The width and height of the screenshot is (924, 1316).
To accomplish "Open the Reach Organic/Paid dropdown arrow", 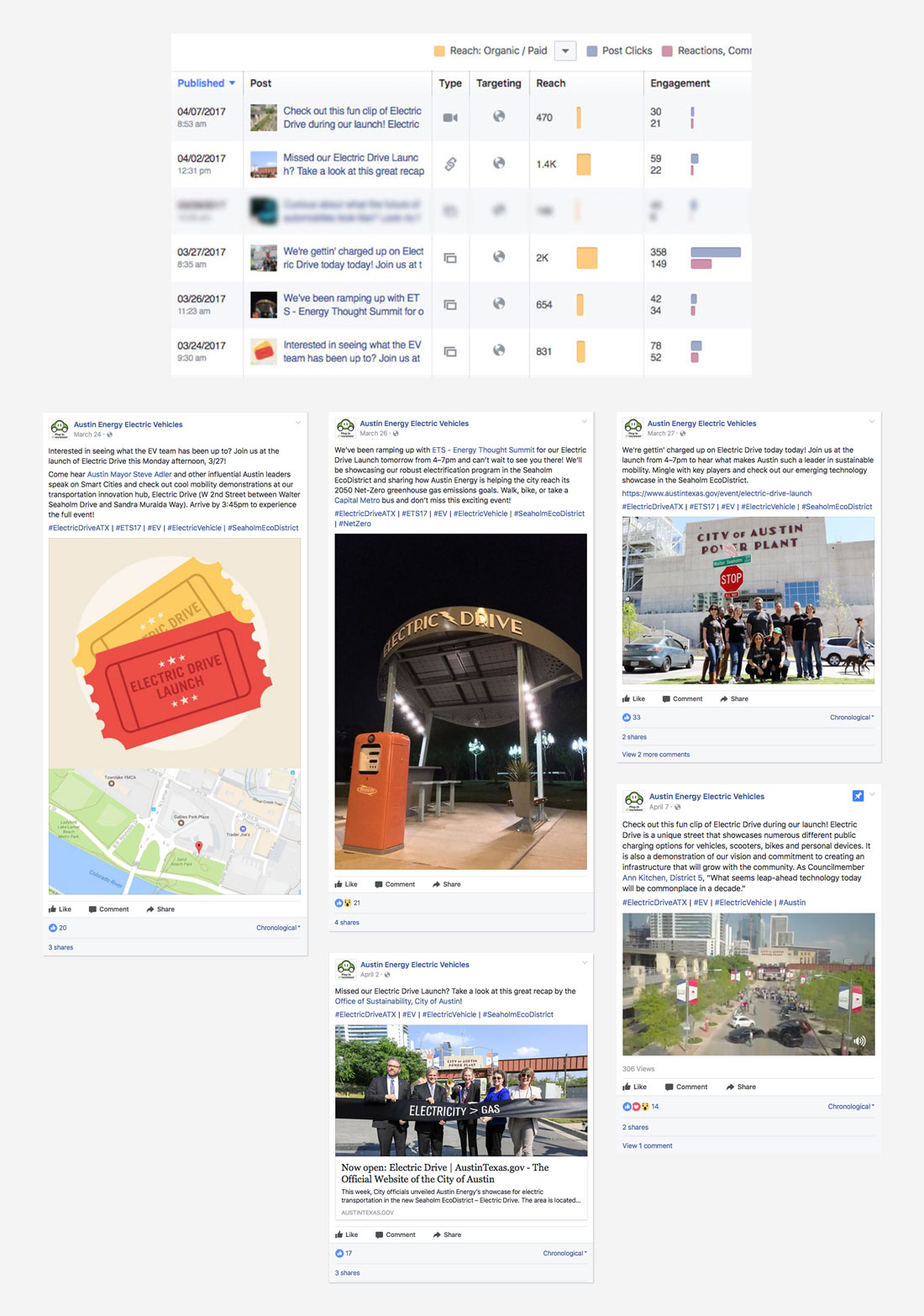I will coord(565,50).
